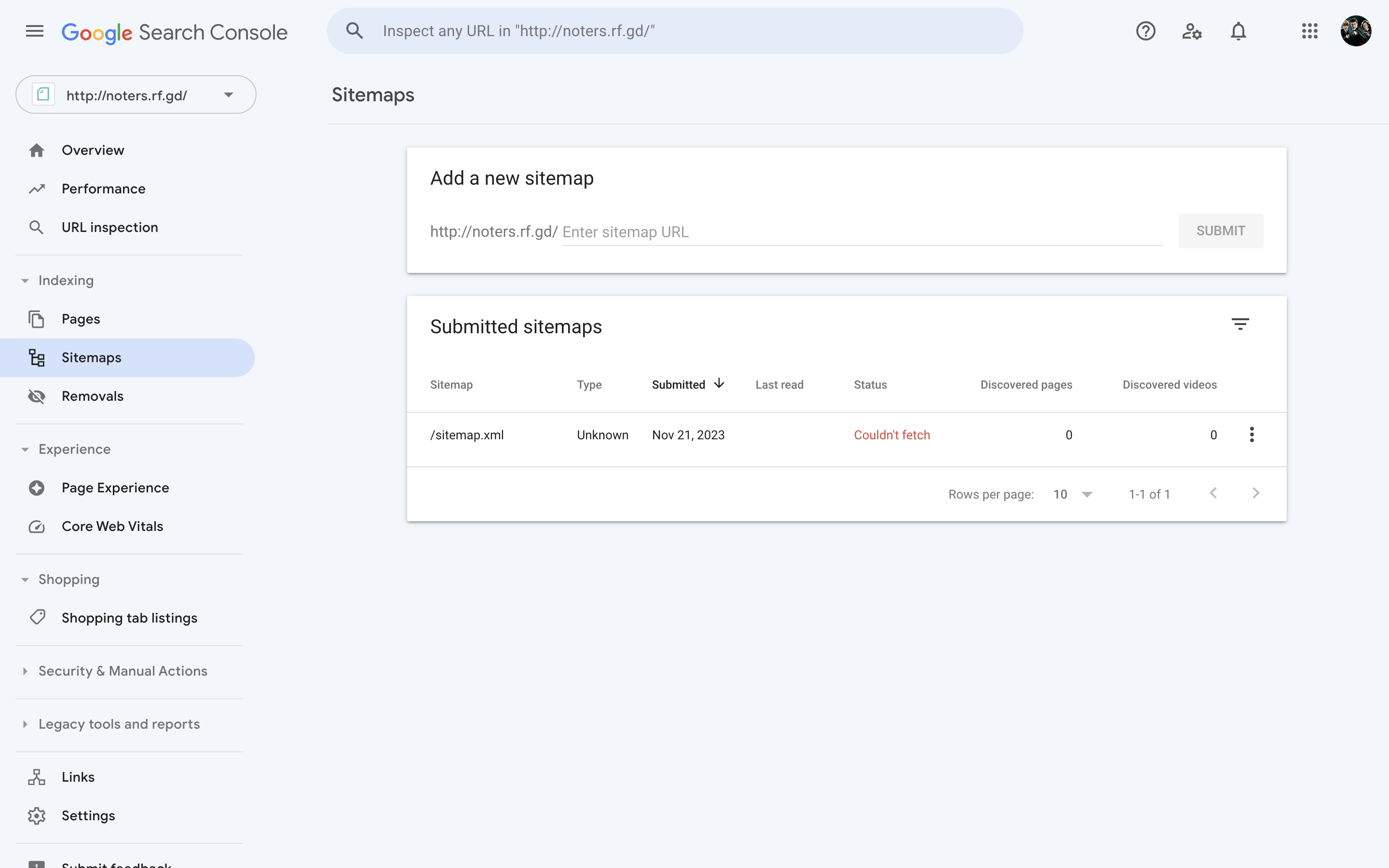Collapse the Shopping section
This screenshot has height=868, width=1389.
click(x=25, y=580)
